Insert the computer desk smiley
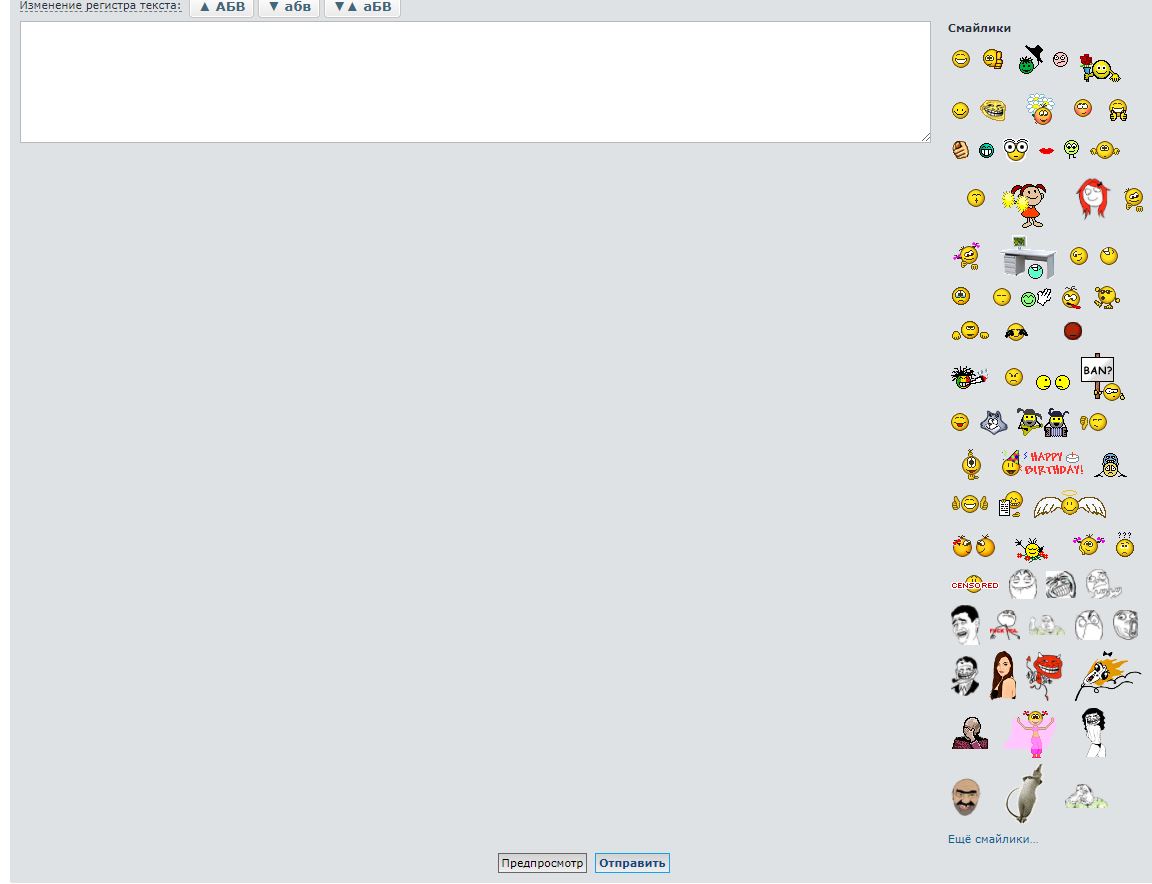This screenshot has height=884, width=1152. tap(1029, 258)
